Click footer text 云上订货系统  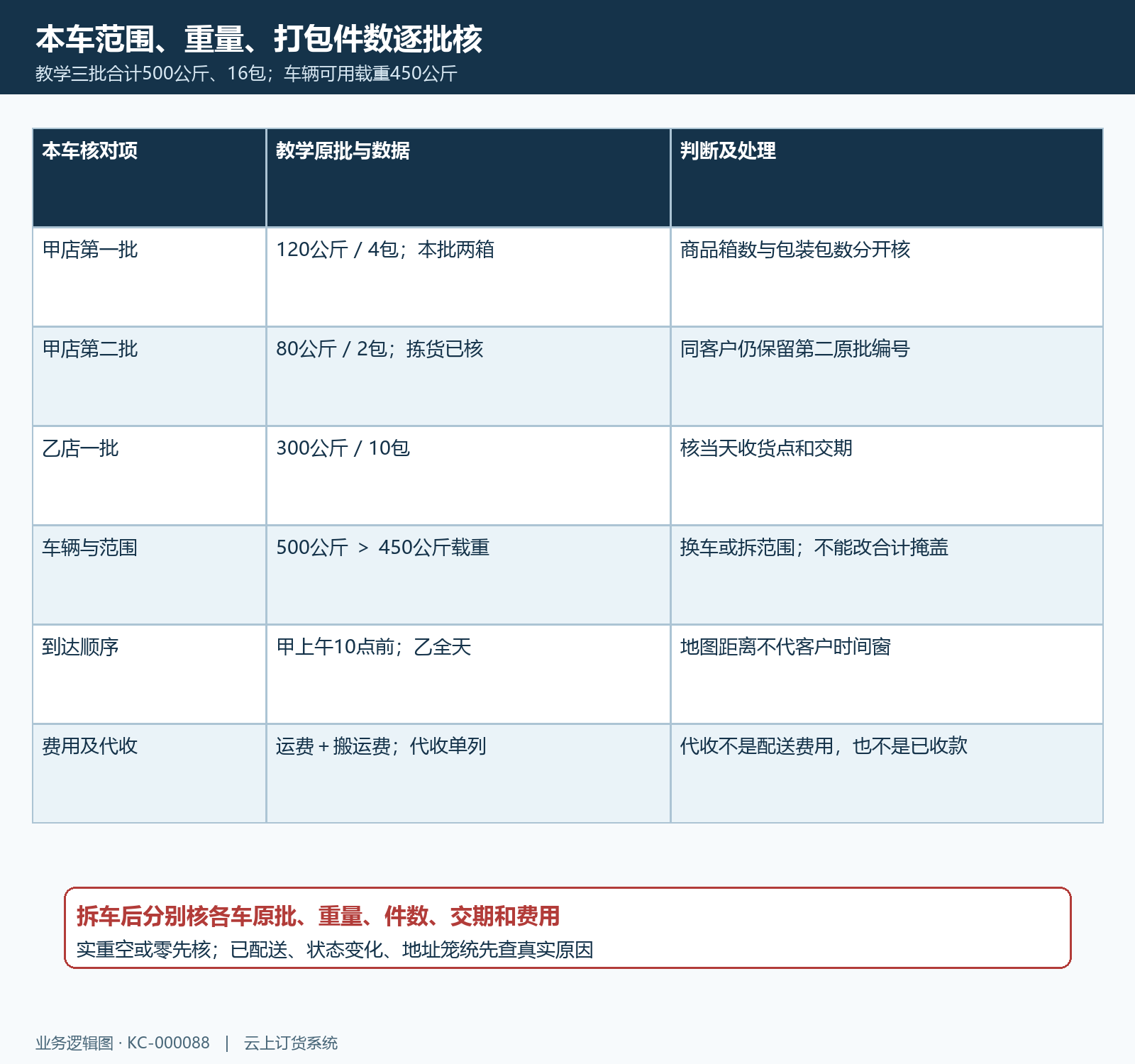291,1043
